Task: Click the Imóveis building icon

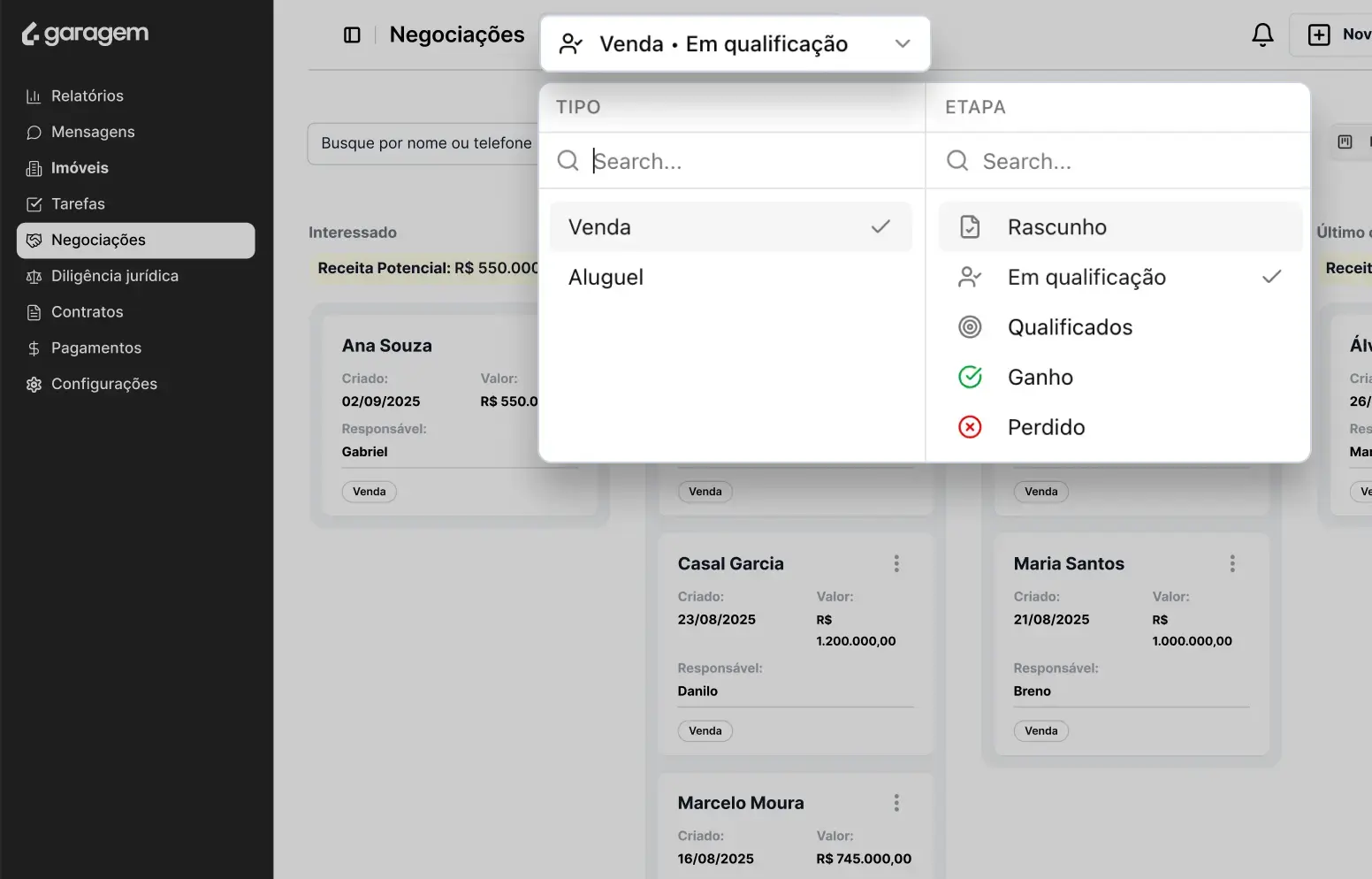Action: pyautogui.click(x=33, y=168)
